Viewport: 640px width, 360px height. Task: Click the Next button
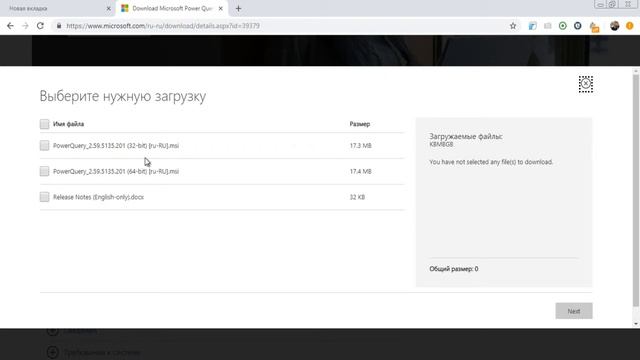point(574,311)
